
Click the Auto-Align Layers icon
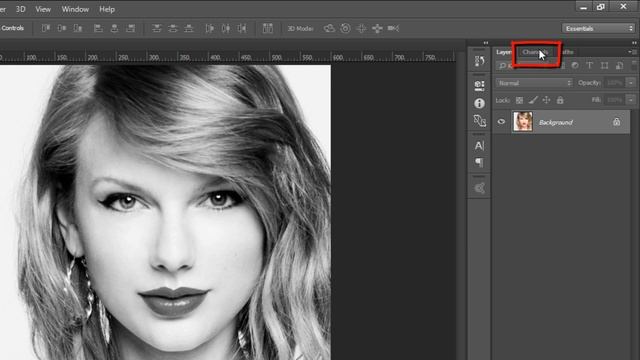268,28
